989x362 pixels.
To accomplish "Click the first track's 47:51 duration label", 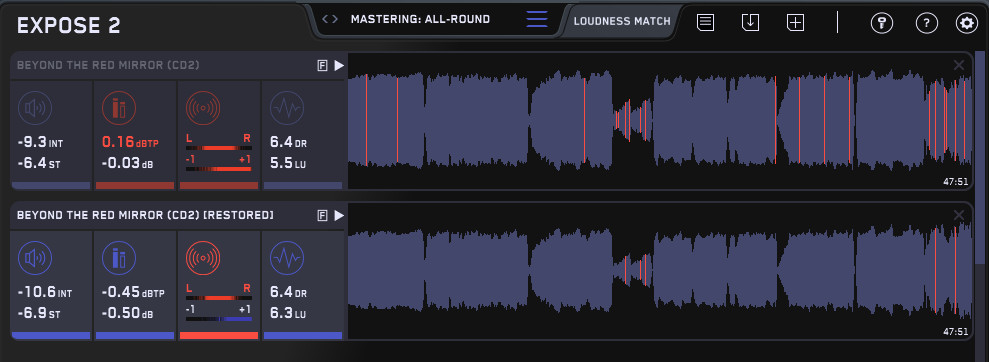I will point(955,182).
